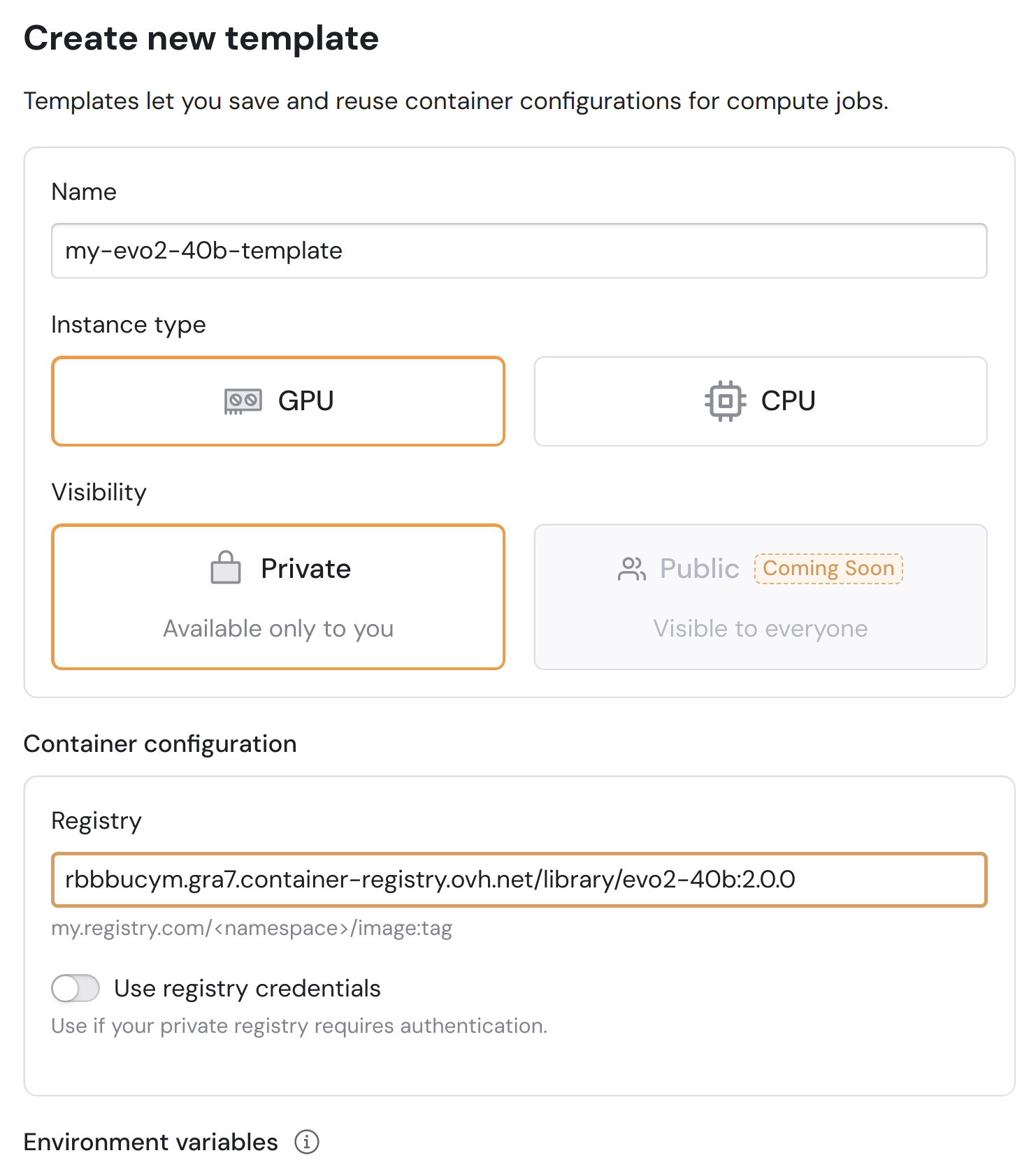Click the Public users icon

(632, 569)
